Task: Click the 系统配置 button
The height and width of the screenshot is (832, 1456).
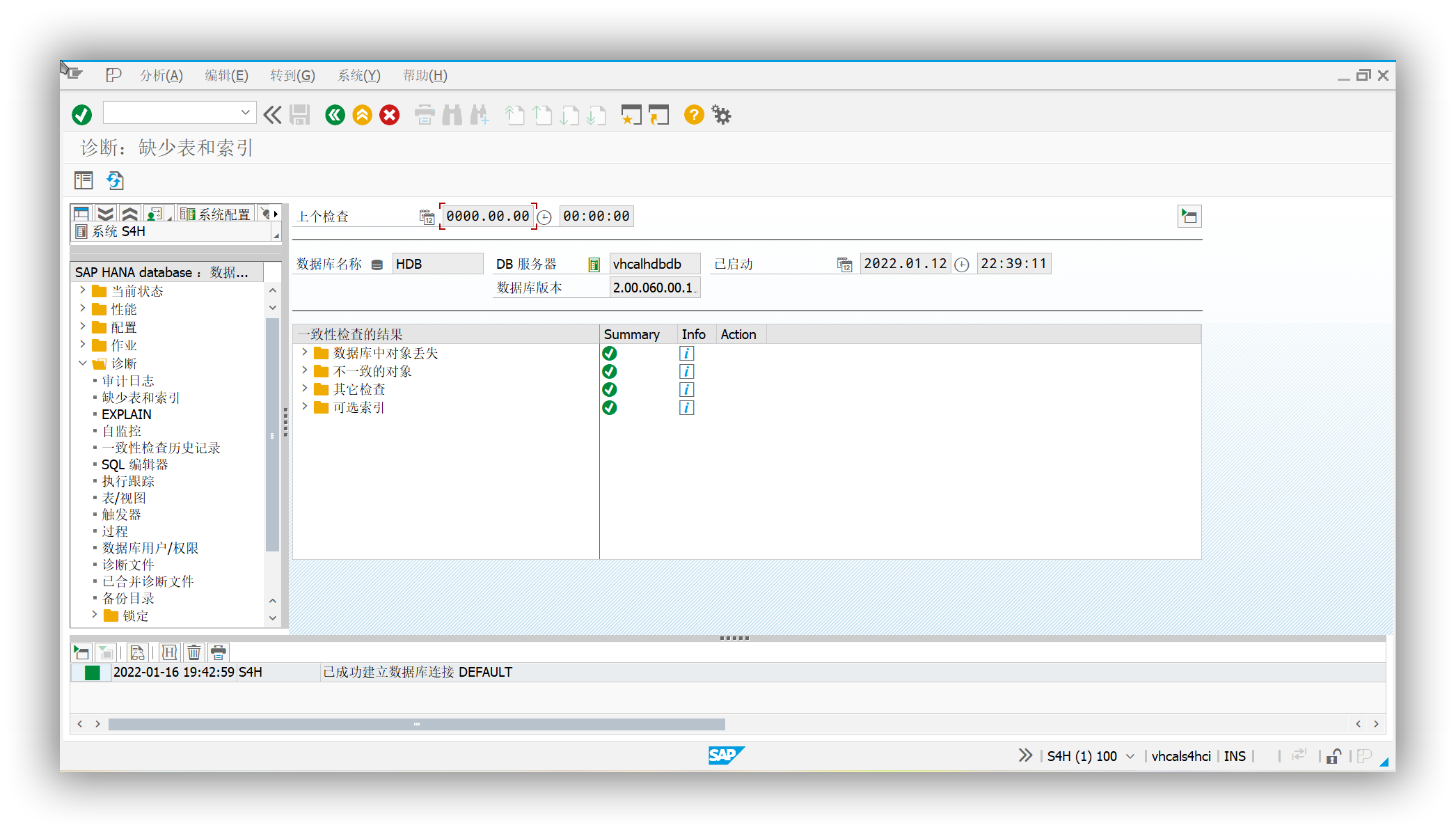Action: click(x=216, y=214)
